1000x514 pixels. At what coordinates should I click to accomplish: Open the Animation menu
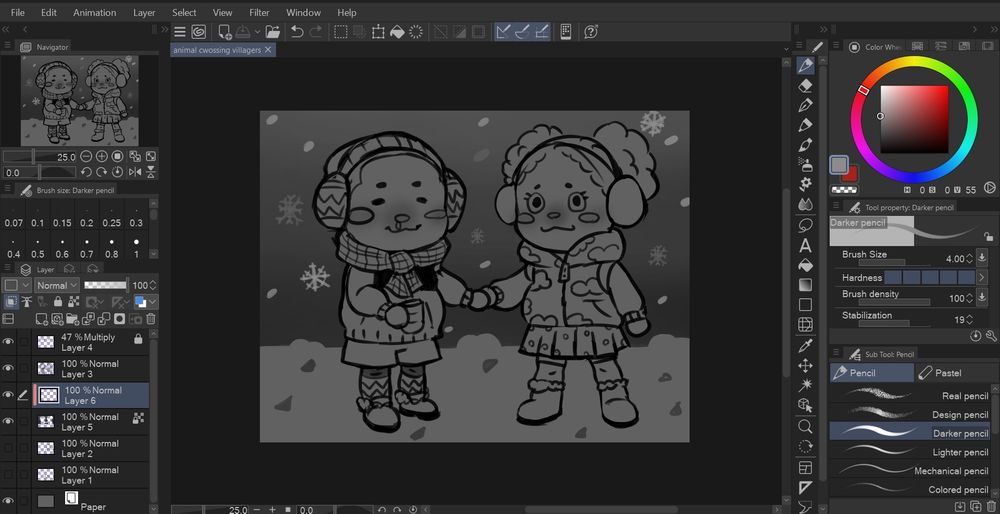click(94, 12)
